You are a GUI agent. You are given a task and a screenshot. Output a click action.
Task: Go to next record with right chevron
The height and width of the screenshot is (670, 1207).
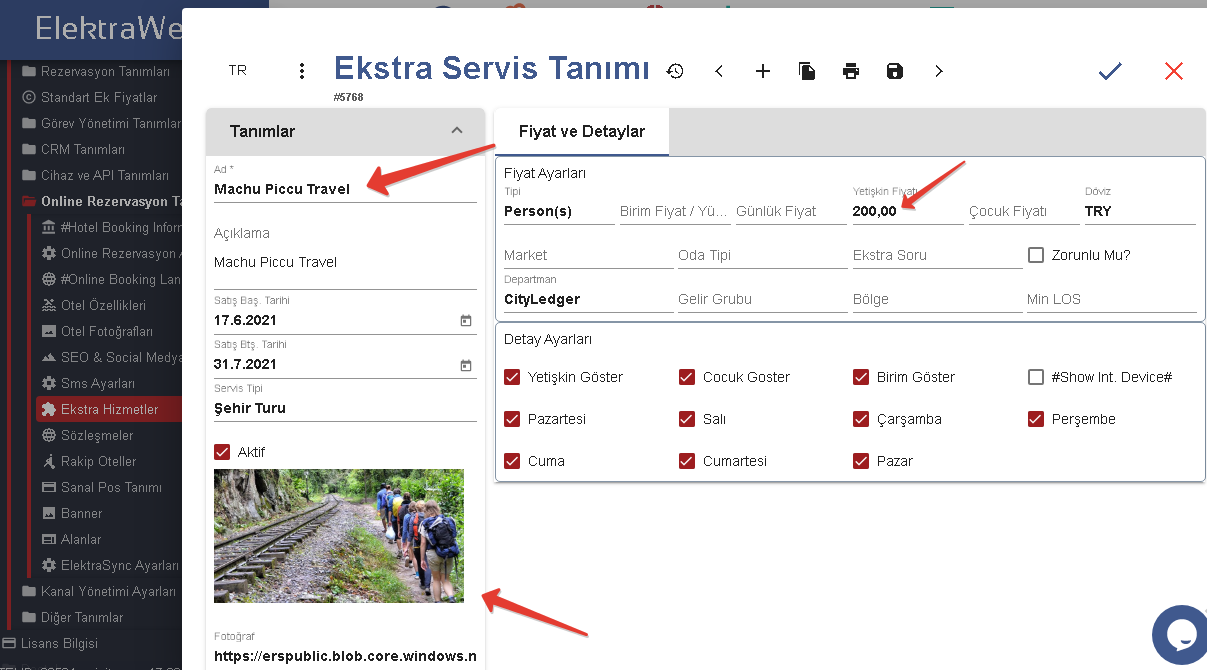[x=938, y=71]
